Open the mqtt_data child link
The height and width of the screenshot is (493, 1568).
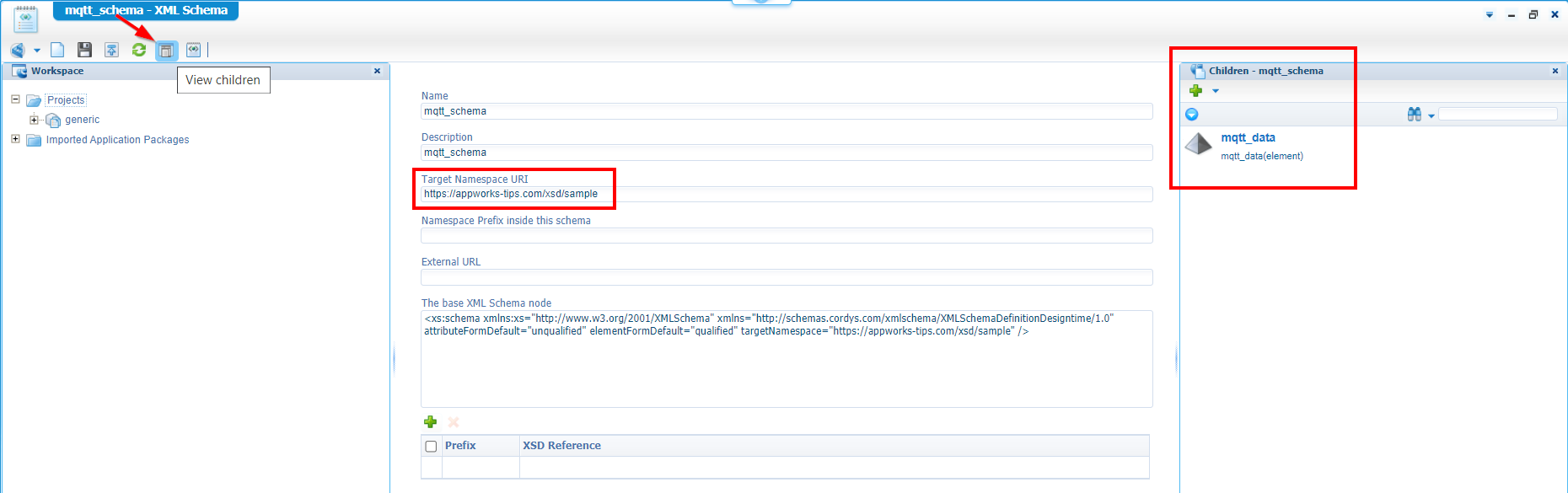(x=1248, y=137)
